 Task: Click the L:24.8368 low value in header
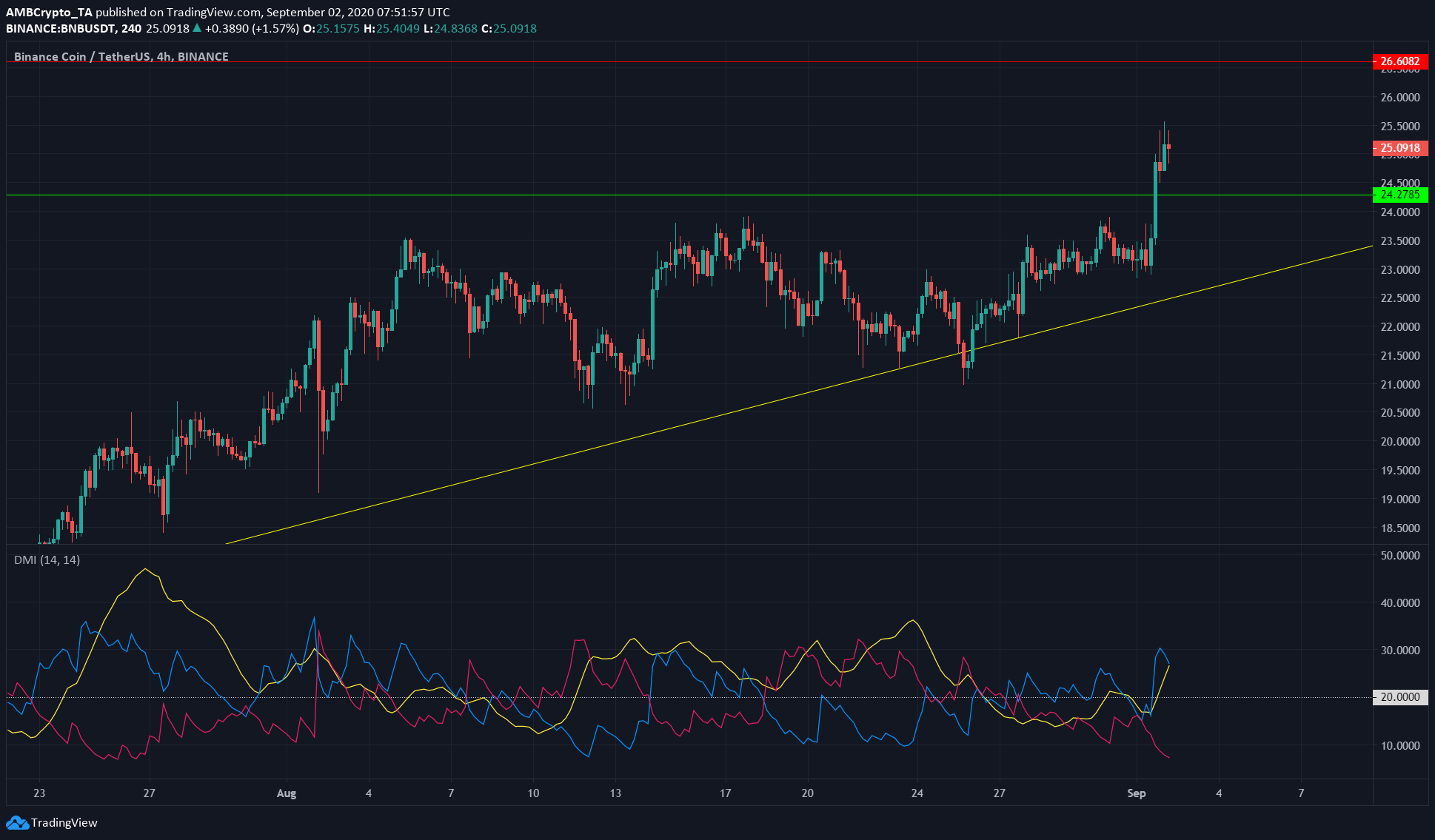pyautogui.click(x=450, y=29)
